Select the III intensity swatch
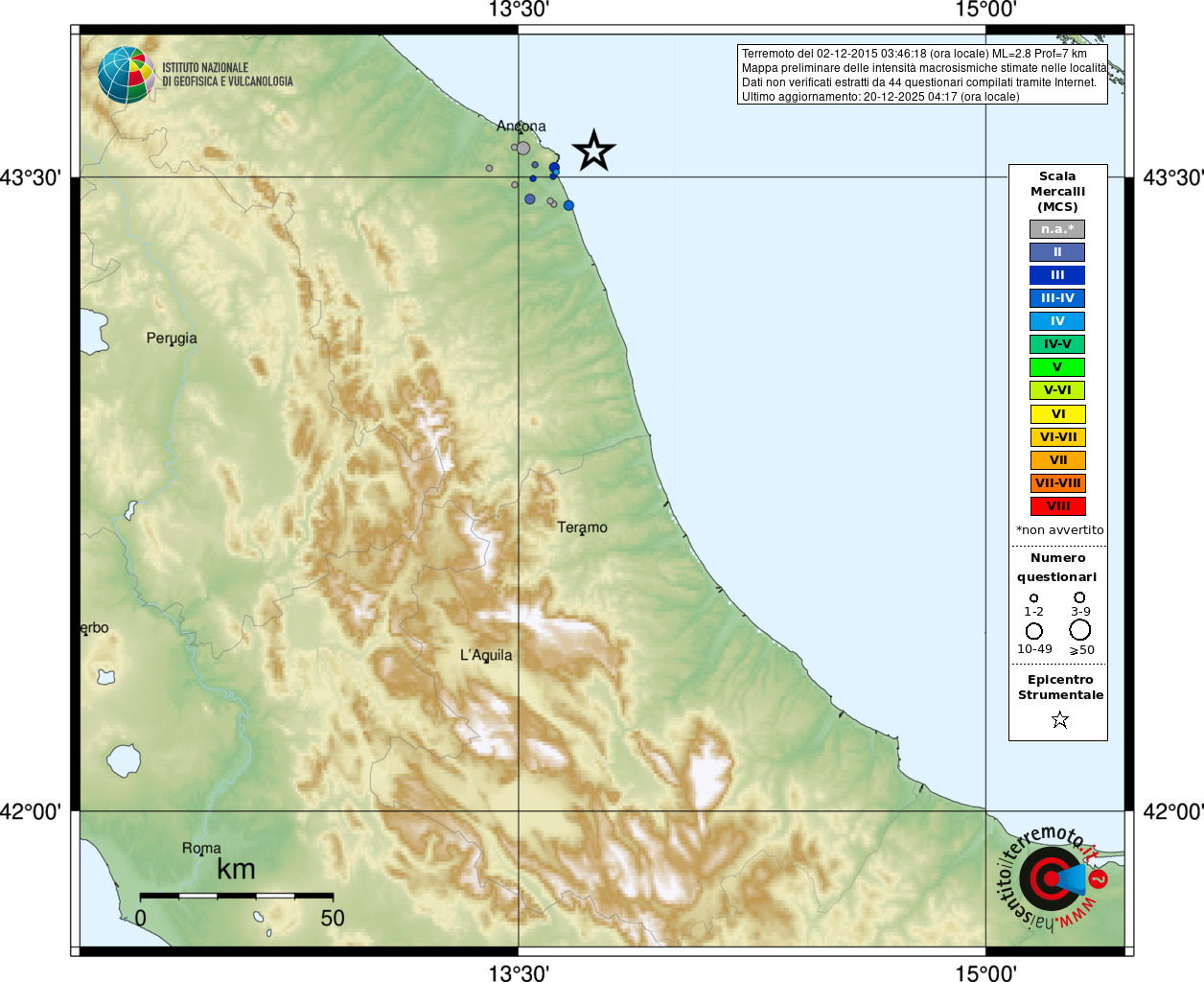This screenshot has width=1204, height=982. [1057, 275]
